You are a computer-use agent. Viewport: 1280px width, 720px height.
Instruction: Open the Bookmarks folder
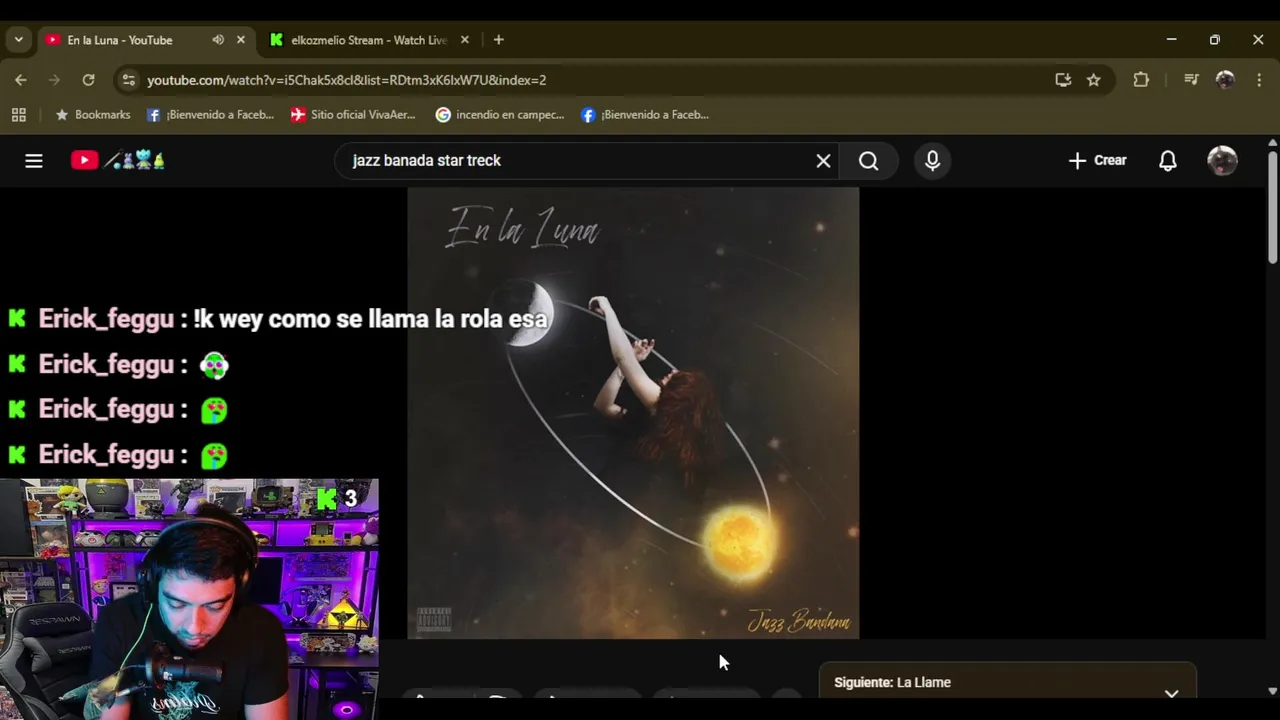[92, 115]
